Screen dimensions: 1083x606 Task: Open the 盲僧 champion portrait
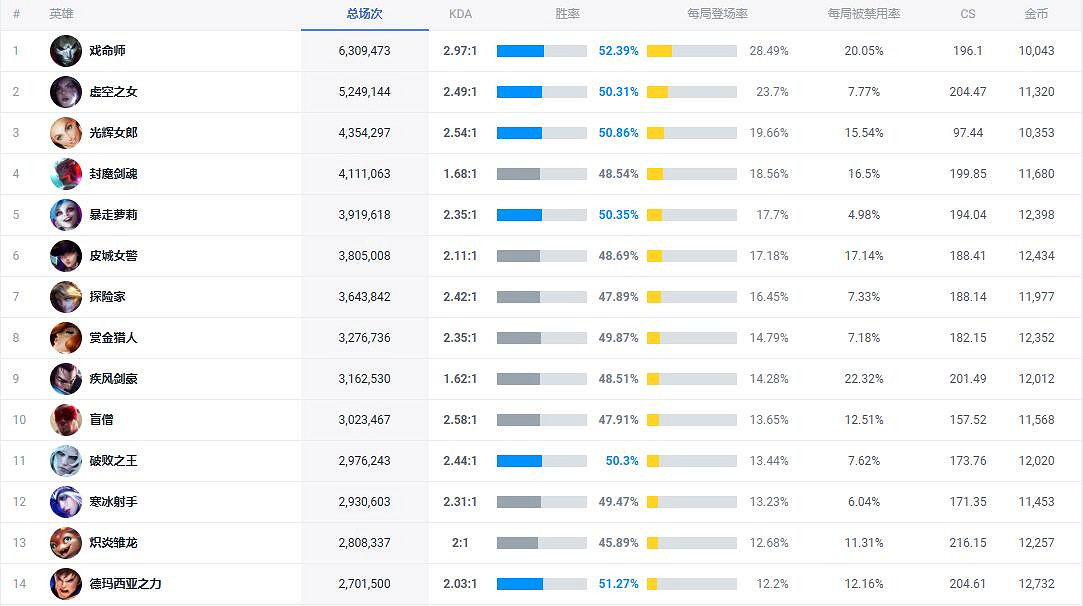[x=65, y=419]
